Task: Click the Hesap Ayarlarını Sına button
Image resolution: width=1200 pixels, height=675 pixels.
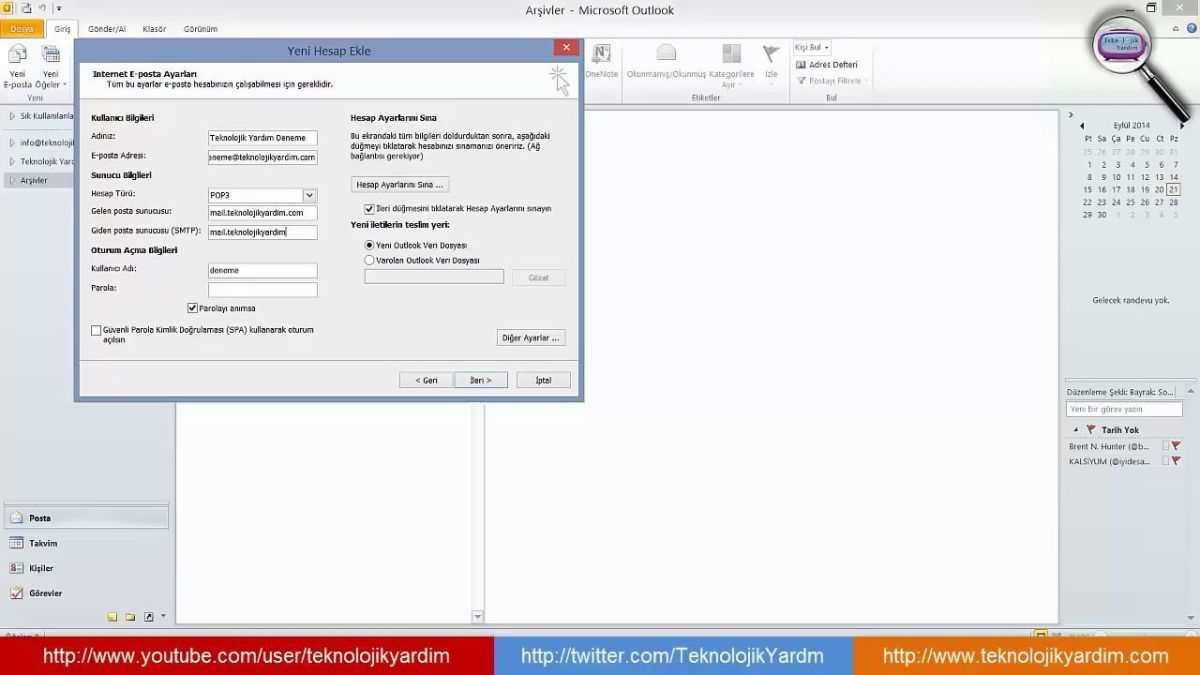Action: pos(401,185)
